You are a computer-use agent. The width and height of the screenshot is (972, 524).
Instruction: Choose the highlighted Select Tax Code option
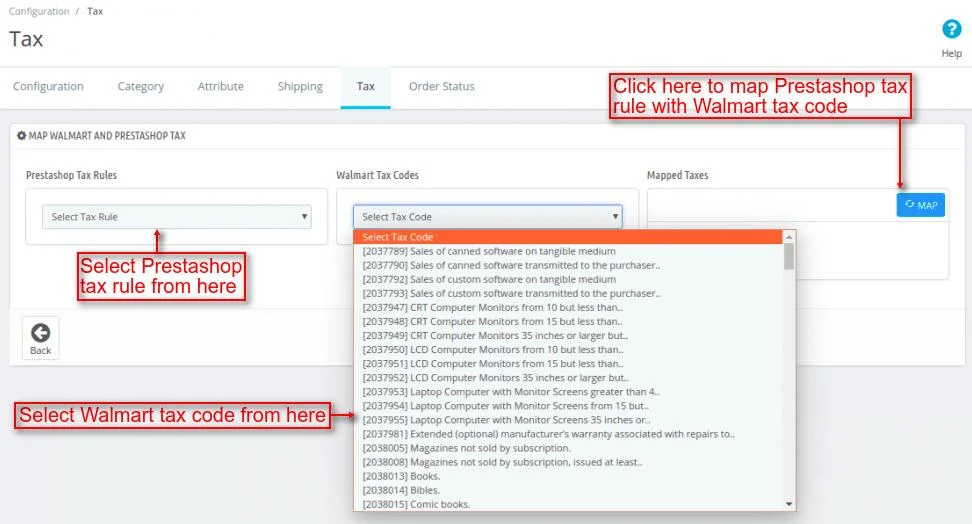pyautogui.click(x=568, y=237)
